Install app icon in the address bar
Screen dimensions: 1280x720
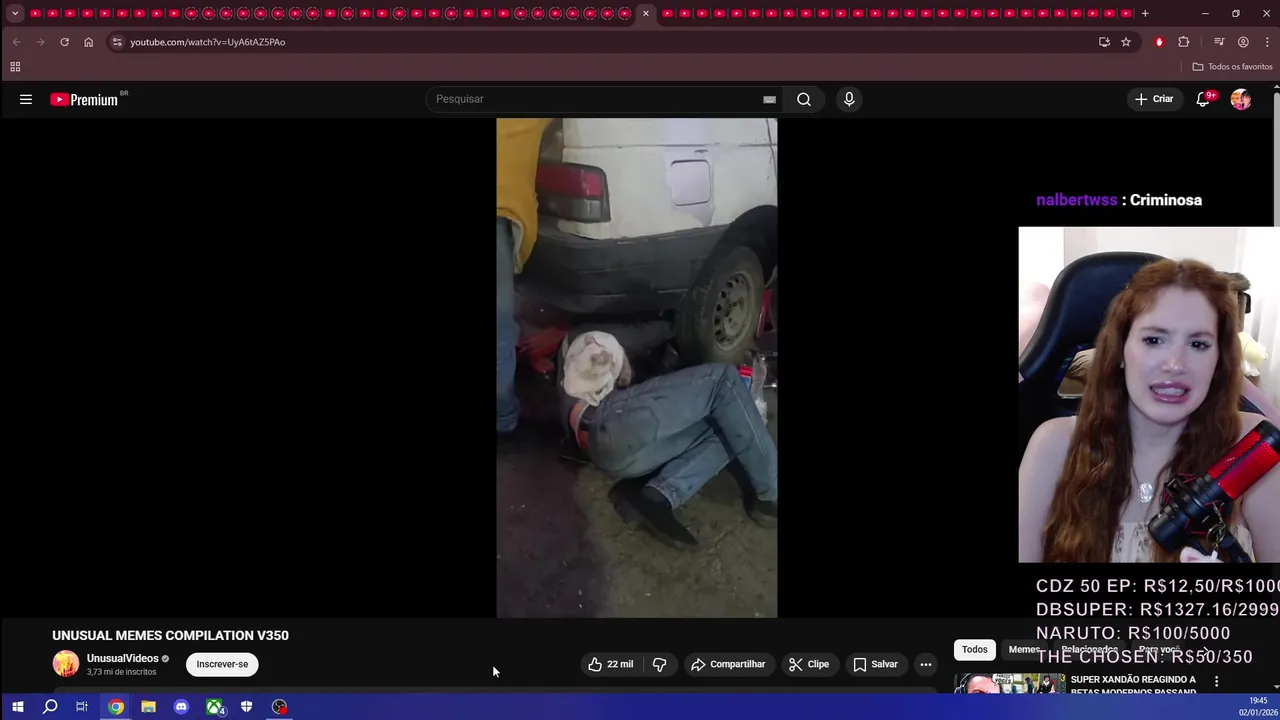click(1104, 42)
